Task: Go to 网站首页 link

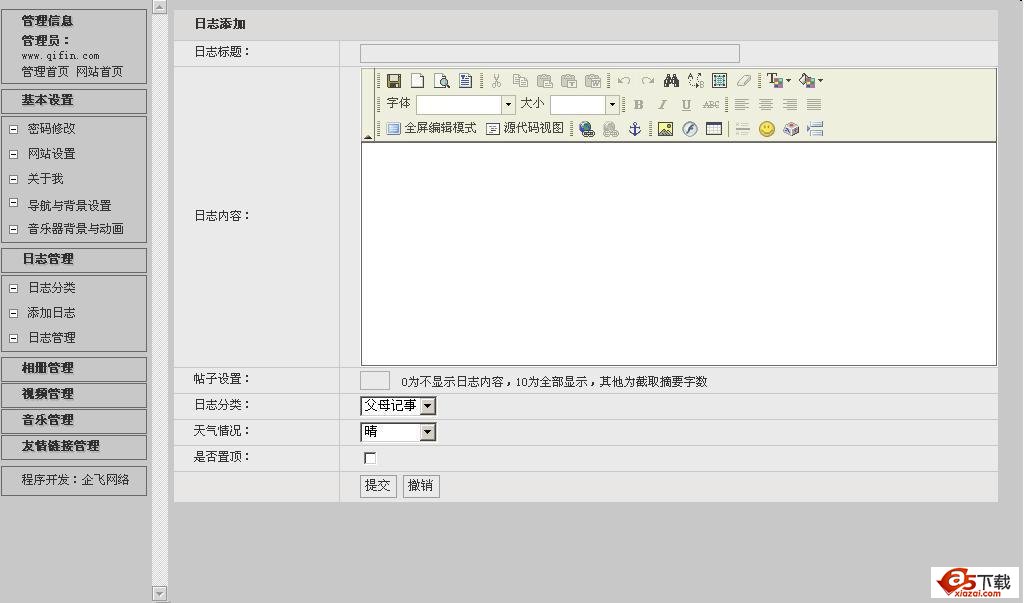Action: pos(99,72)
